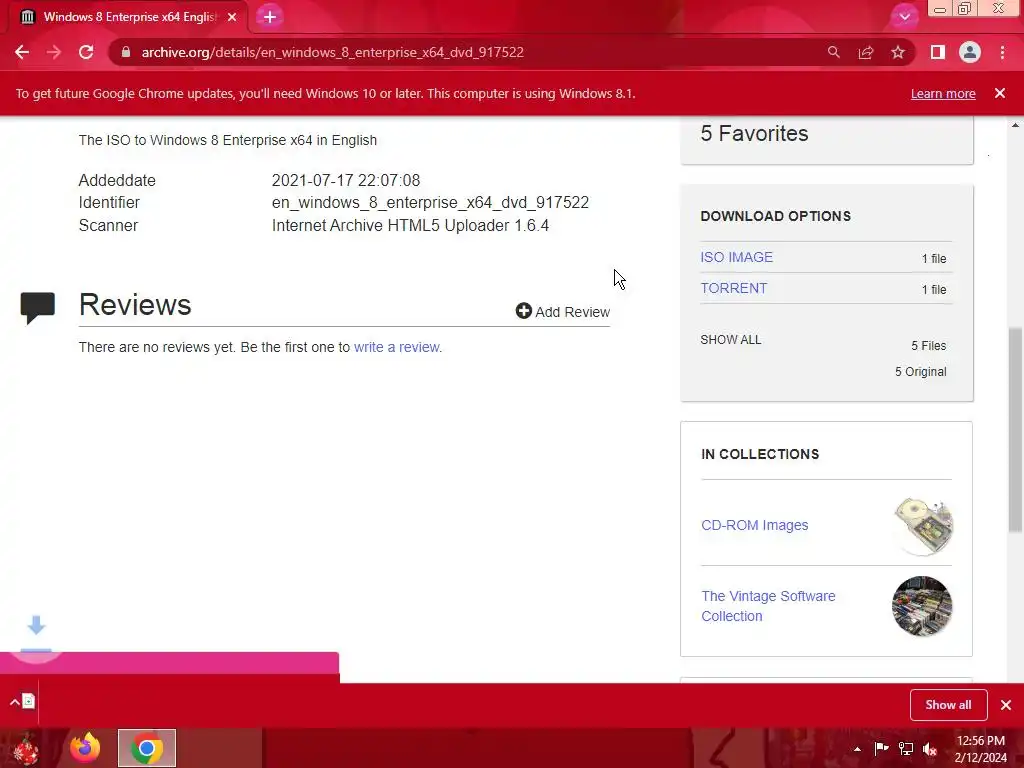
Task: Click the muted volume tray icon
Action: click(930, 748)
